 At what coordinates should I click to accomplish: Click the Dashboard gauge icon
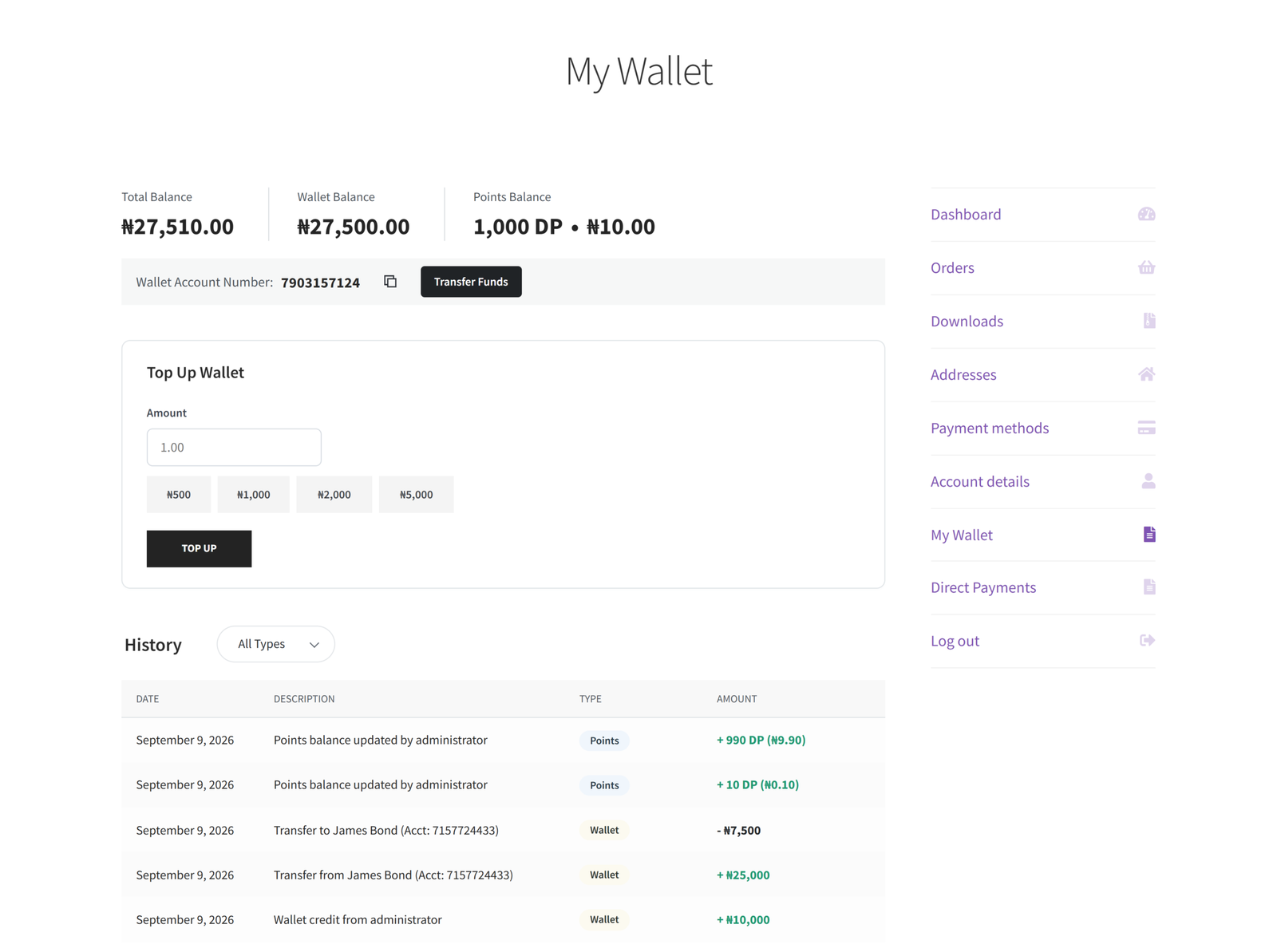(1146, 214)
